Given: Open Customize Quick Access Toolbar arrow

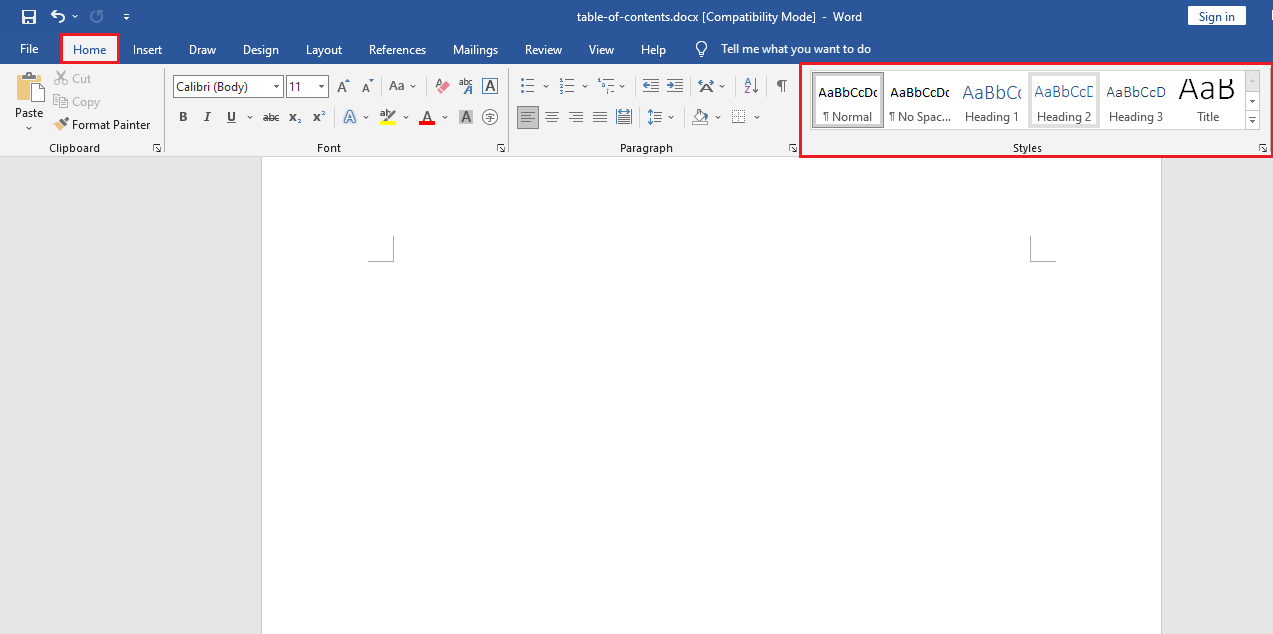Looking at the screenshot, I should (x=126, y=17).
